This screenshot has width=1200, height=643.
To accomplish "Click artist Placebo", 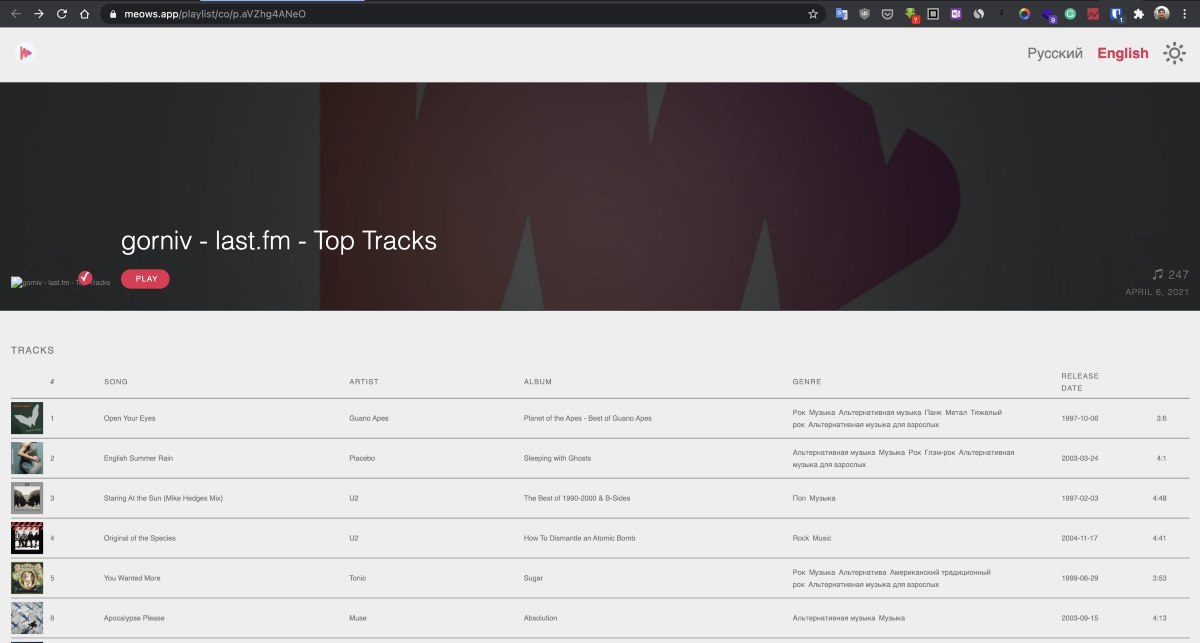I will pyautogui.click(x=363, y=458).
